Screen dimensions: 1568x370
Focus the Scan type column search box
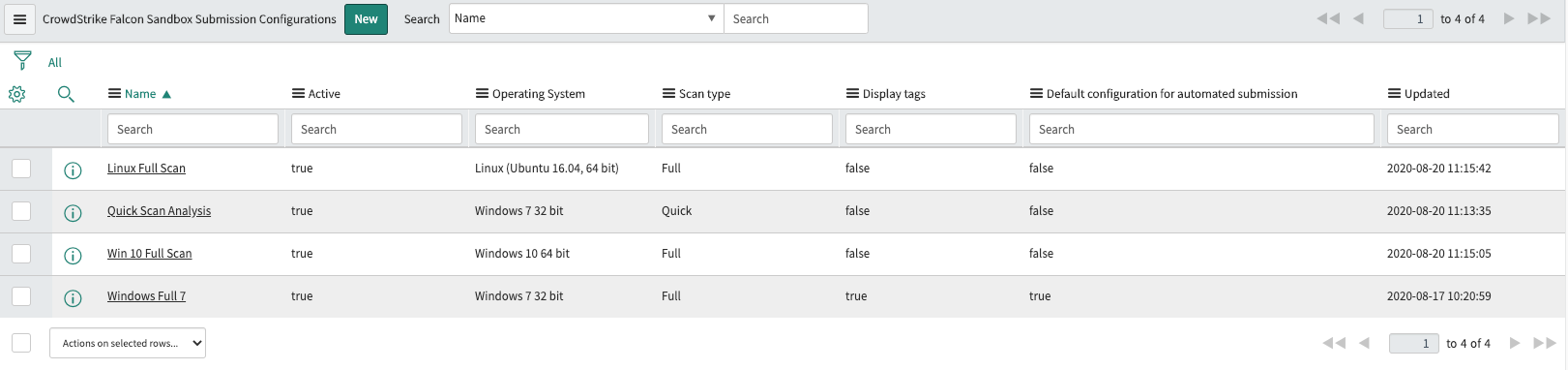point(747,129)
